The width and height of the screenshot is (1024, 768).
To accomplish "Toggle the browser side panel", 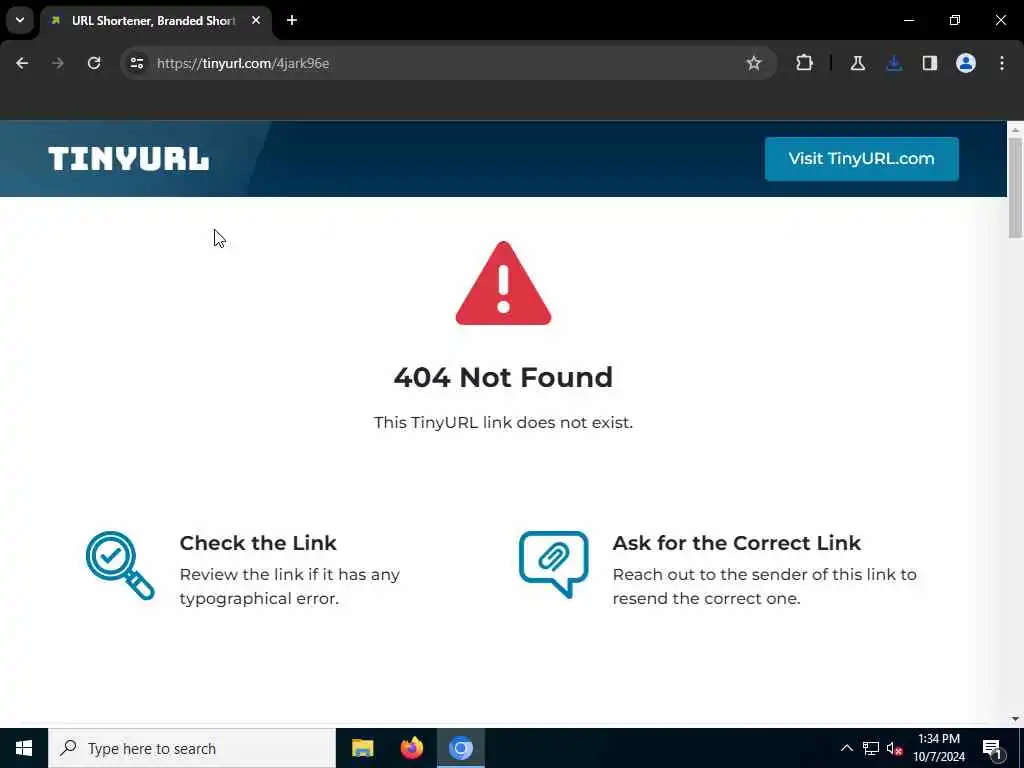I will coord(930,63).
